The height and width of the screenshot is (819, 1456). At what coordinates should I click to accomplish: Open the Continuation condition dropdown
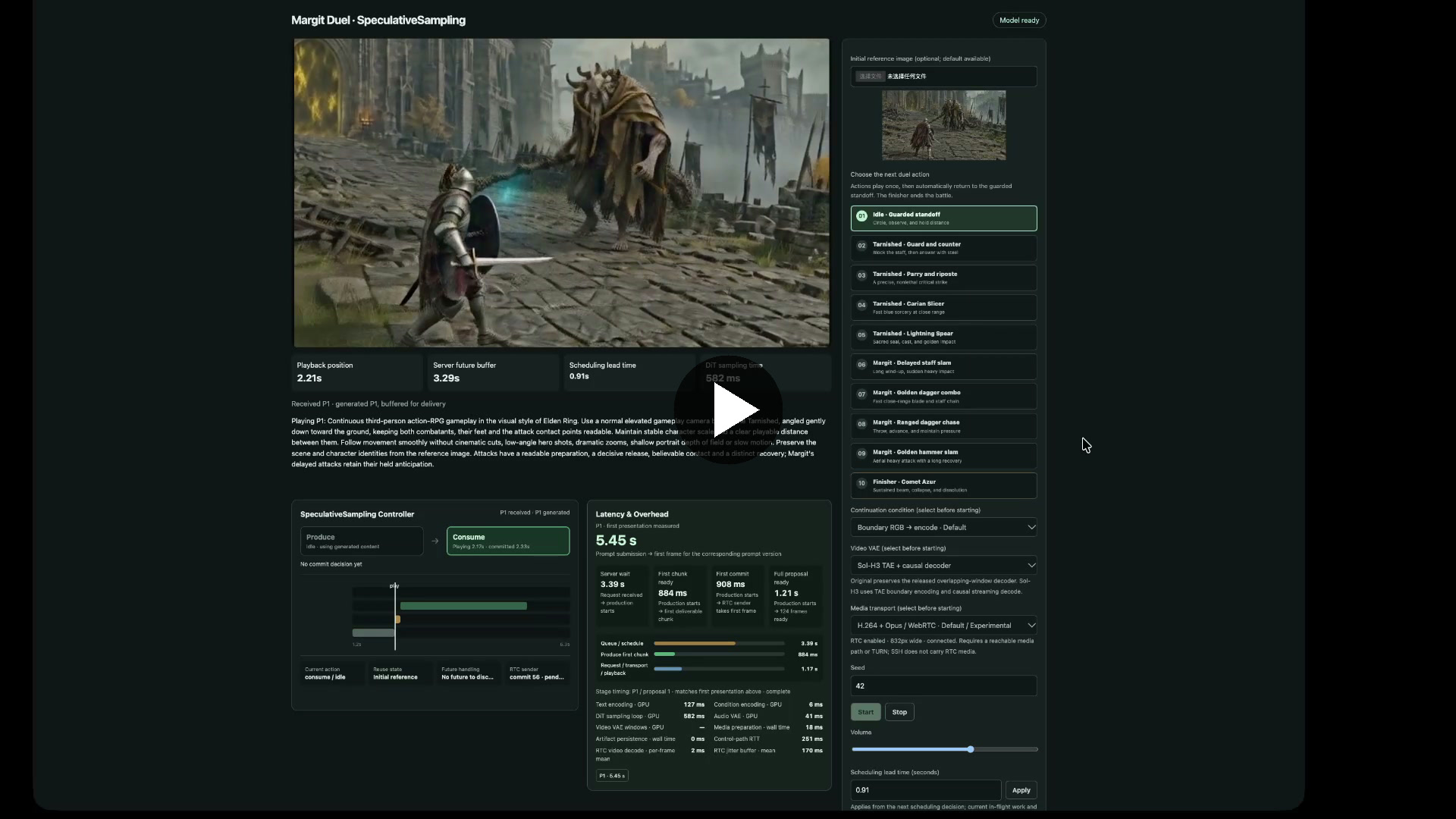(943, 527)
